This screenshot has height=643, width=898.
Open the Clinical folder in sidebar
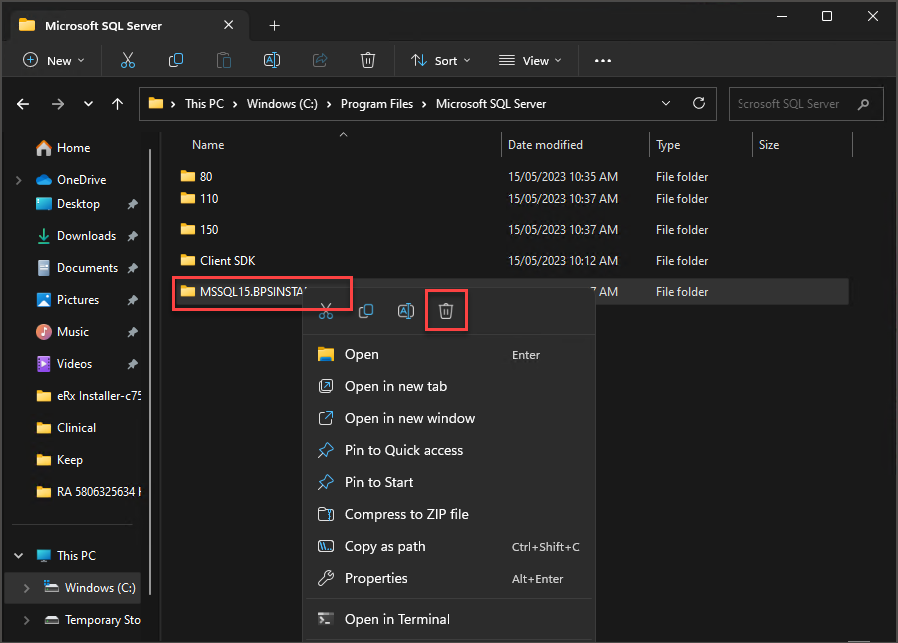[76, 428]
